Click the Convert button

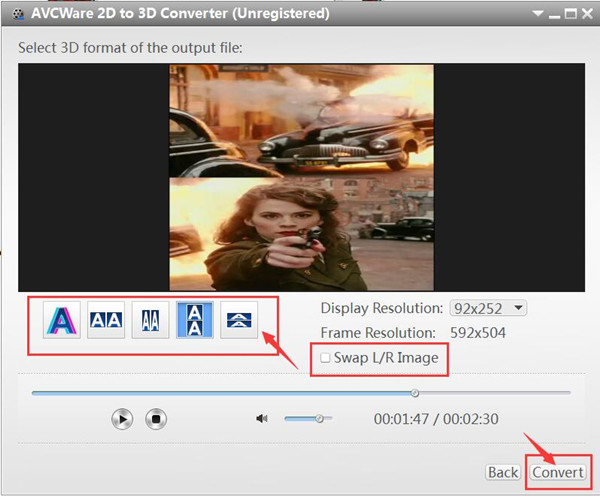pyautogui.click(x=558, y=472)
